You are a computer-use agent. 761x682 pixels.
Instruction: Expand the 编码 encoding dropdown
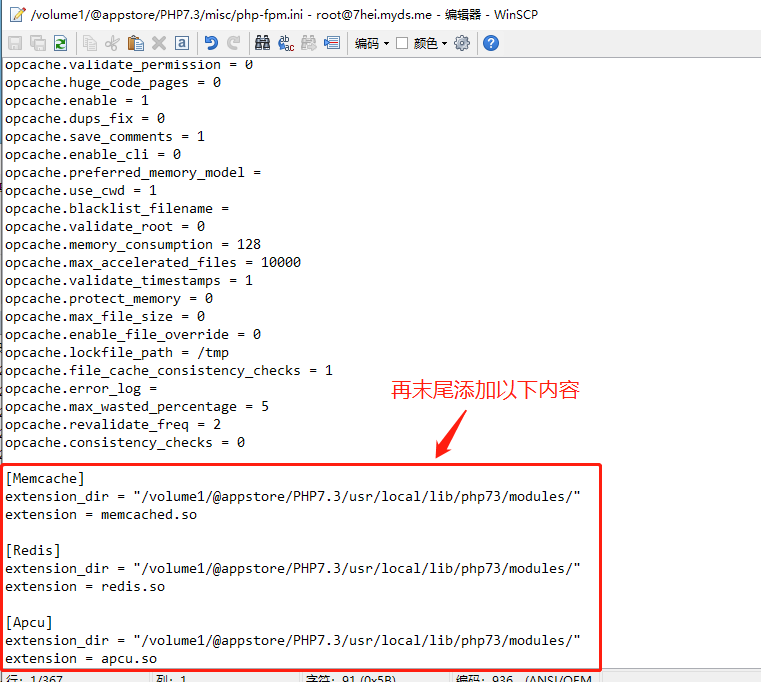point(372,43)
